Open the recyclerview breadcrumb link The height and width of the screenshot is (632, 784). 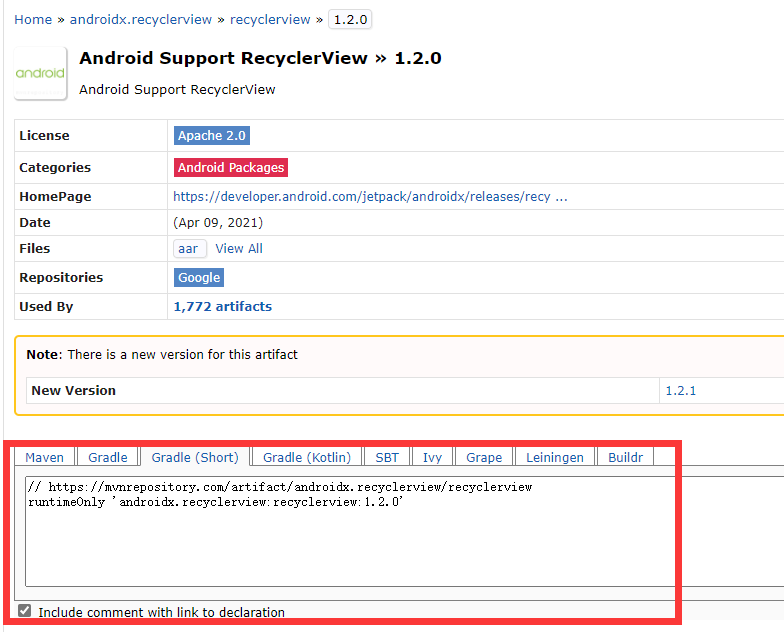(x=270, y=20)
